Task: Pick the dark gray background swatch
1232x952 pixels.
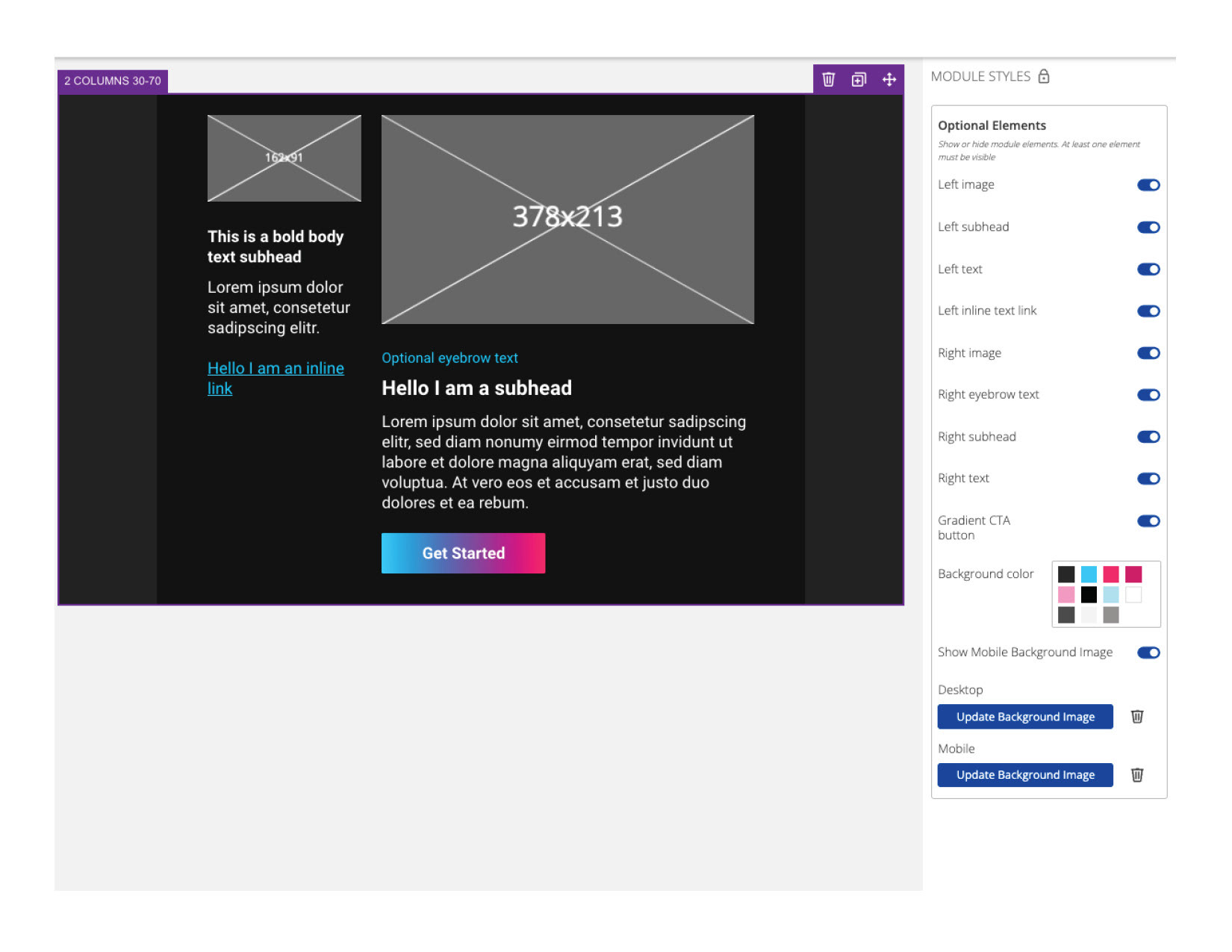Action: point(1066,615)
